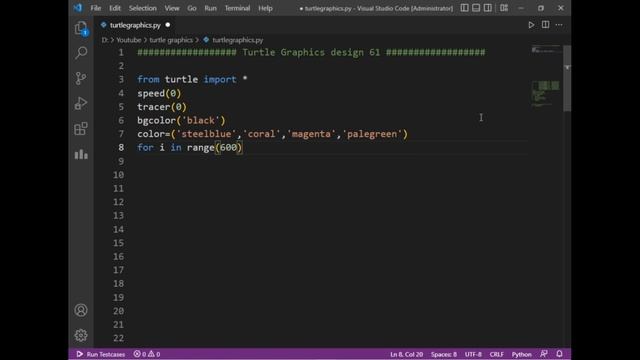Open the Search view
Image resolution: width=640 pixels, height=360 pixels.
pos(81,53)
